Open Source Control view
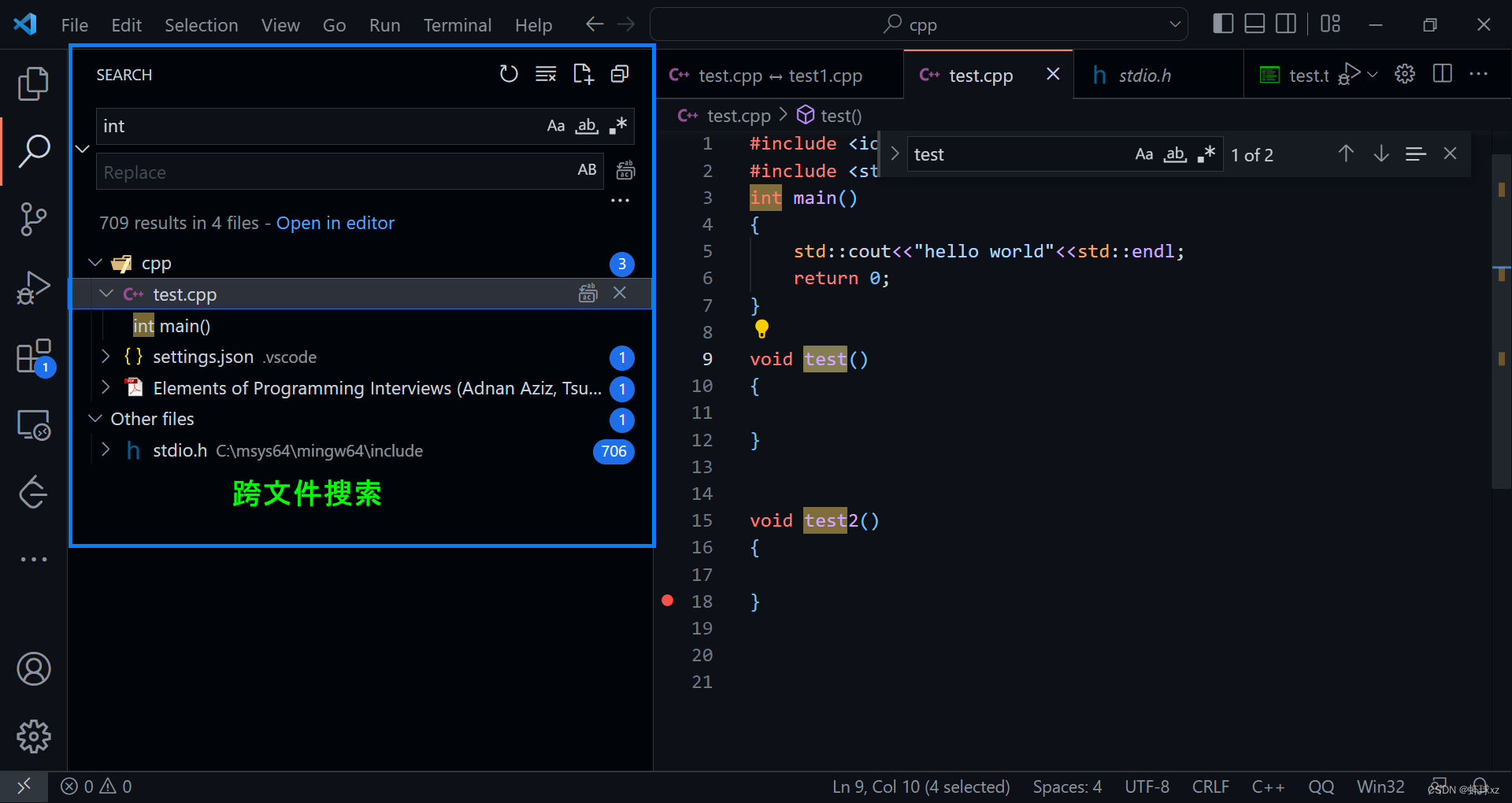This screenshot has width=1512, height=803. click(x=33, y=219)
